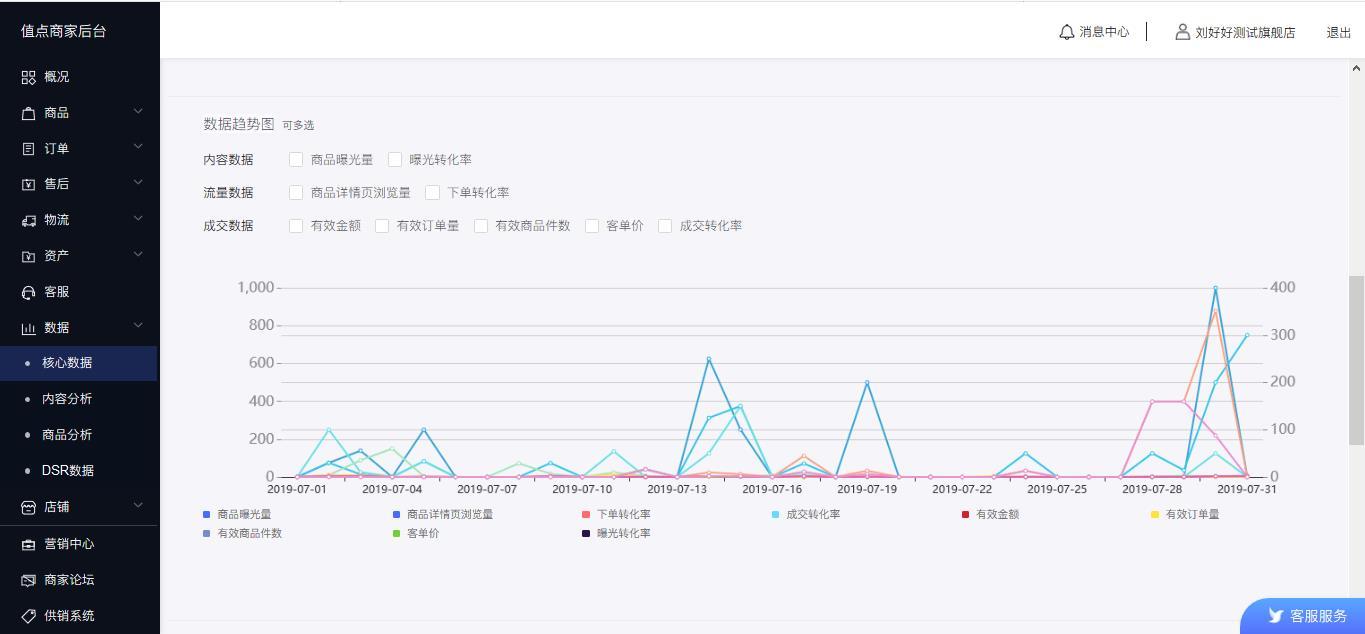This screenshot has height=634, width=1365.
Task: Expand the 订单 menu chevron
Action: click(x=138, y=147)
